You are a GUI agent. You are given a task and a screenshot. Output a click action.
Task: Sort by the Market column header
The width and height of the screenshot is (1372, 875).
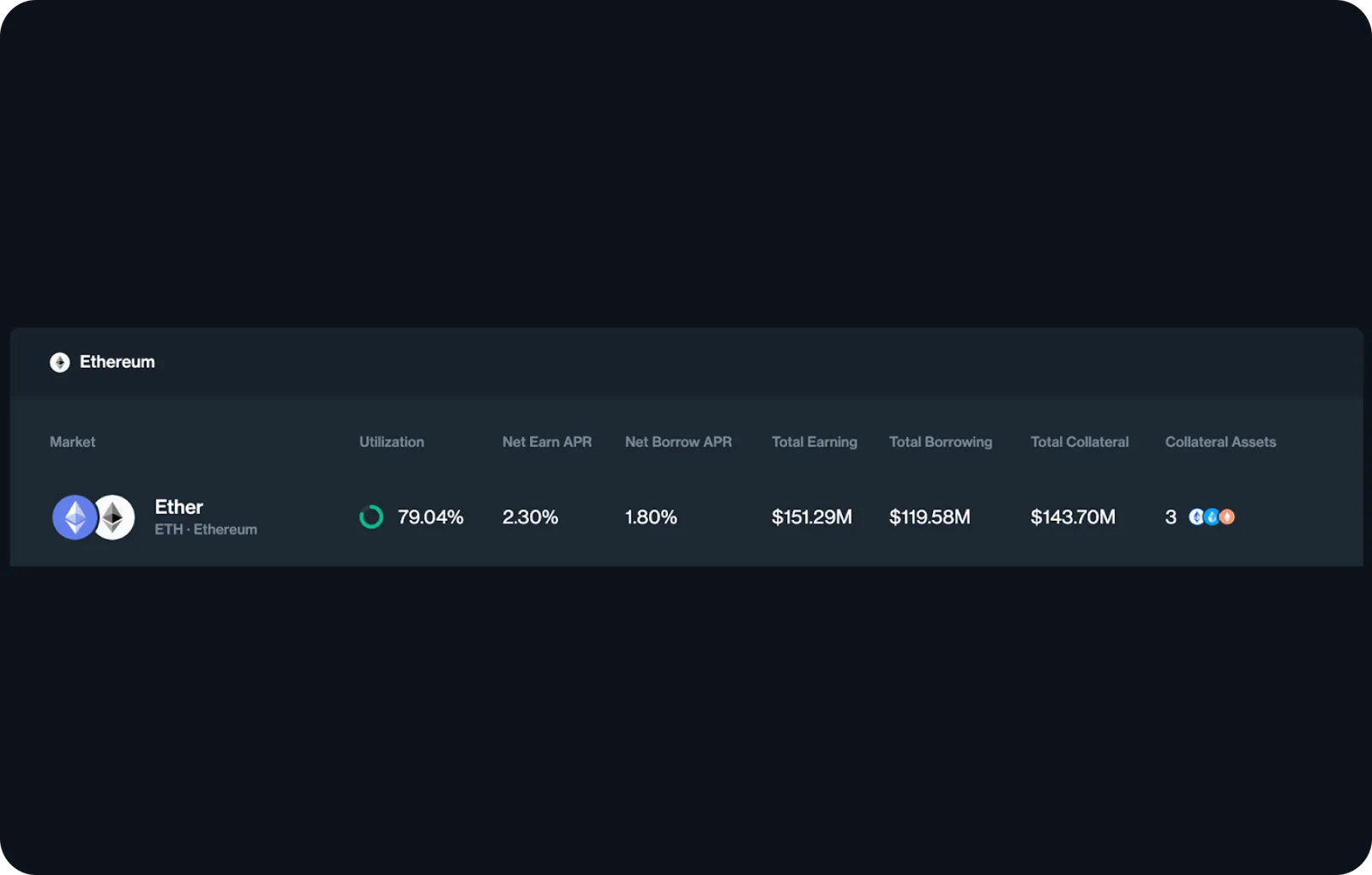pyautogui.click(x=73, y=442)
